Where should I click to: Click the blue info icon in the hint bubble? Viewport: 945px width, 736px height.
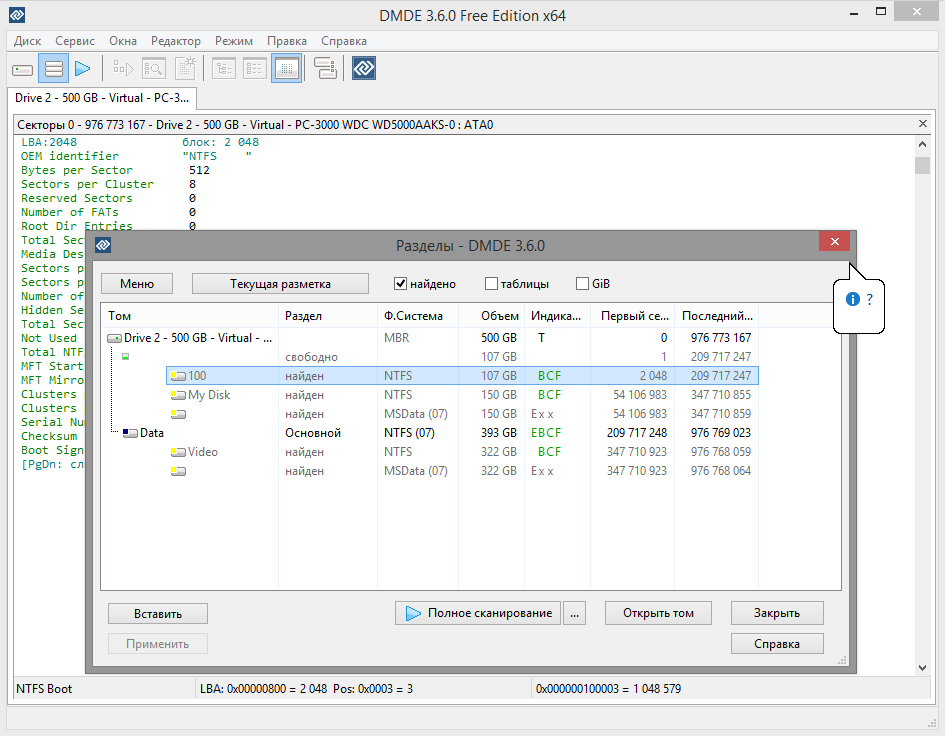tap(852, 299)
